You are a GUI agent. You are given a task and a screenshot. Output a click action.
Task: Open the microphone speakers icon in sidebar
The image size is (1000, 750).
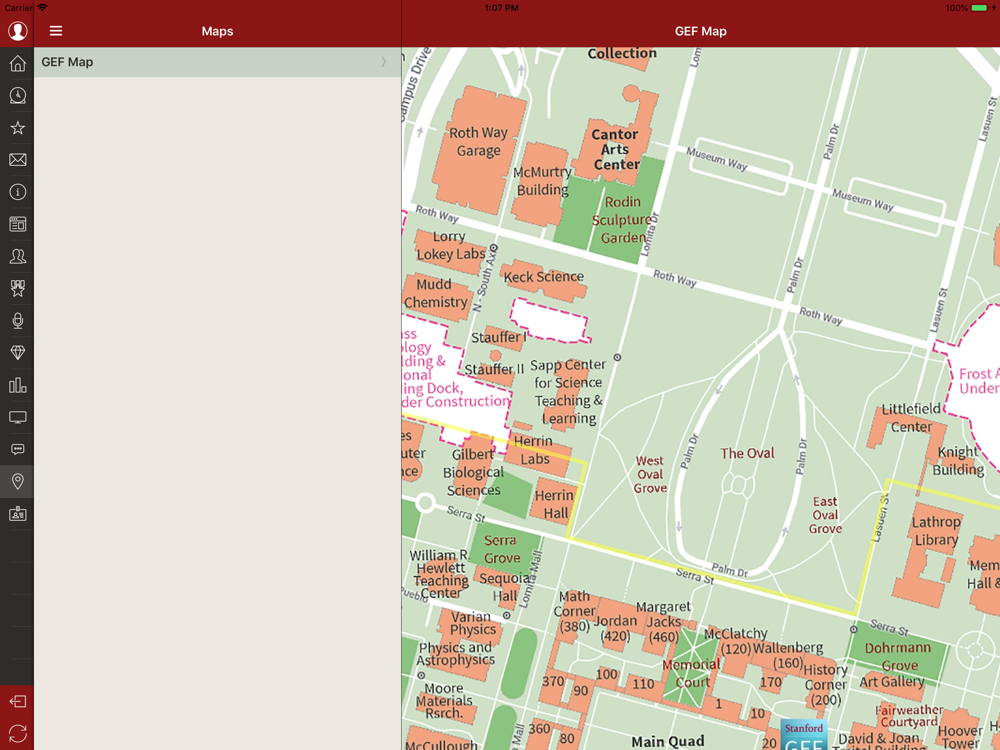[17, 321]
